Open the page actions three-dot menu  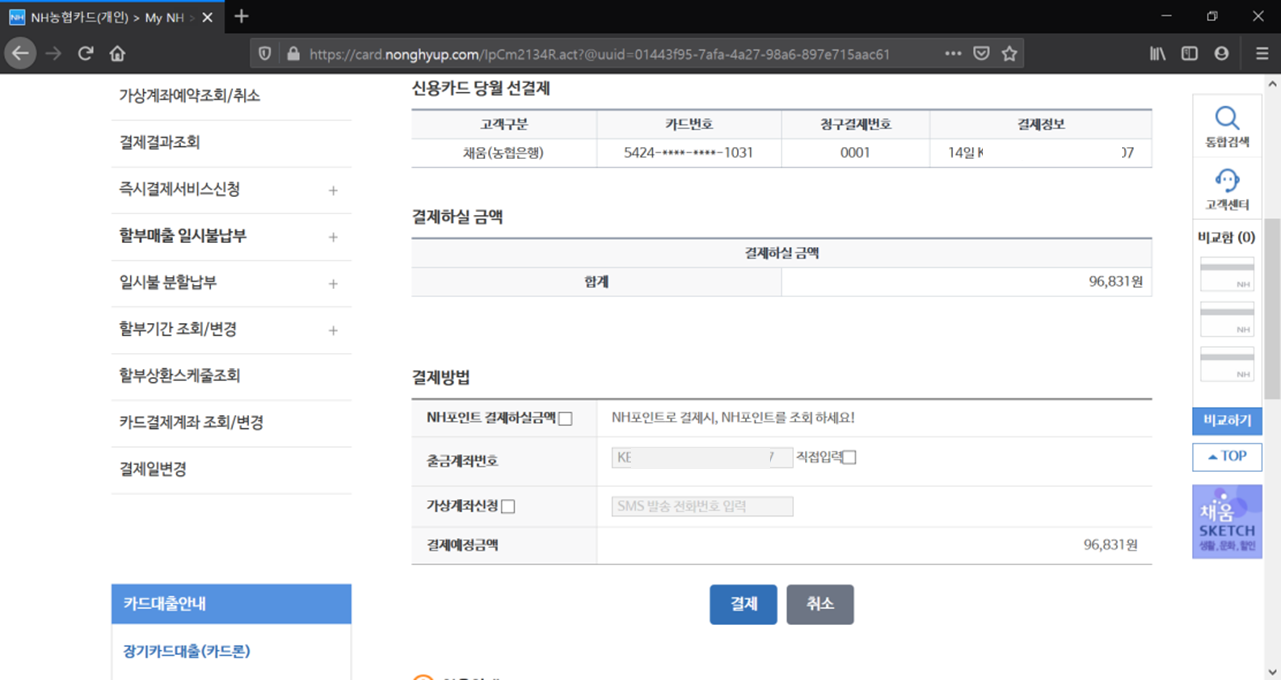952,54
